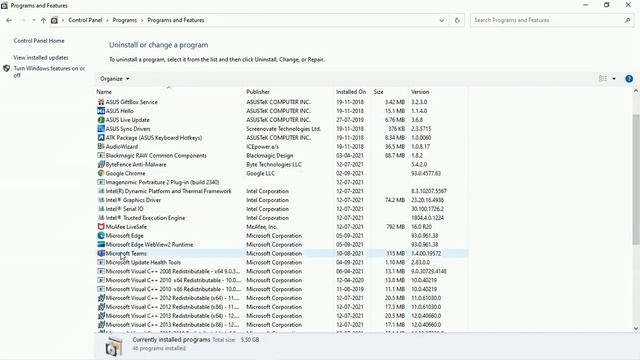Select Microsoft Visual C++ 2012 Redistributable (x64)
The height and width of the screenshot is (360, 640).
pos(282,298)
